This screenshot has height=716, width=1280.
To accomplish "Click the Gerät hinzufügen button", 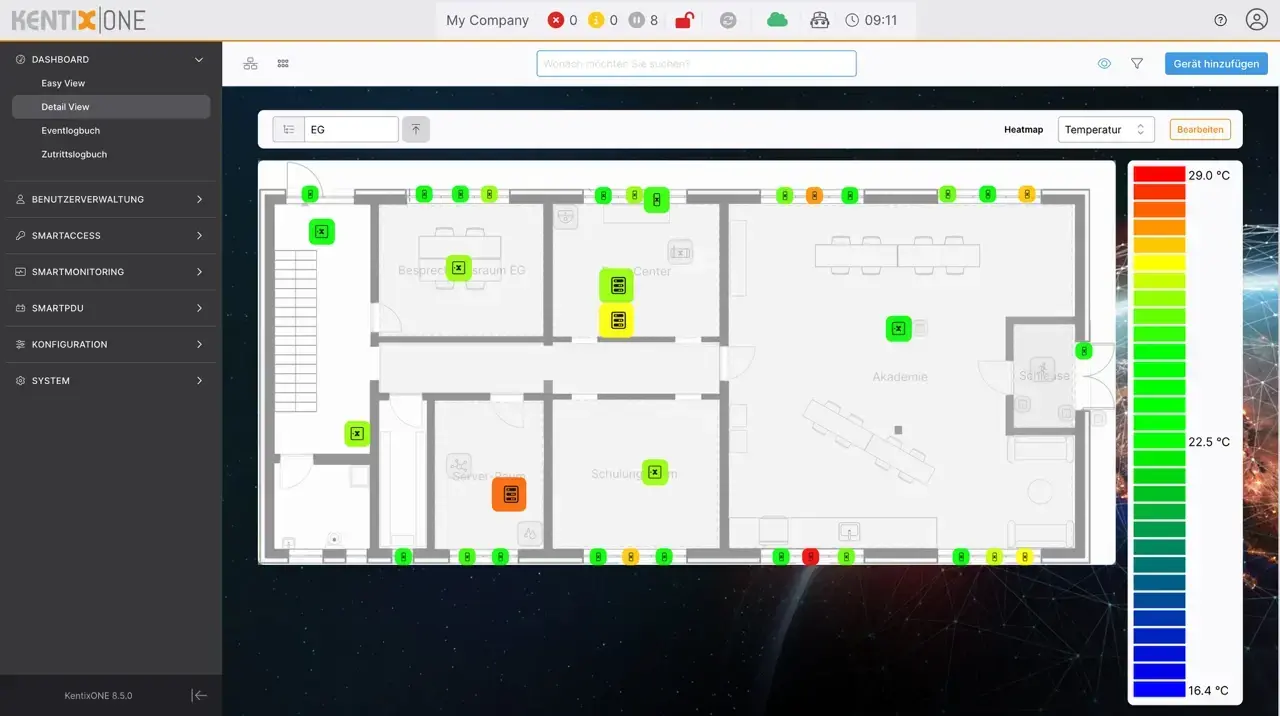I will coord(1216,63).
